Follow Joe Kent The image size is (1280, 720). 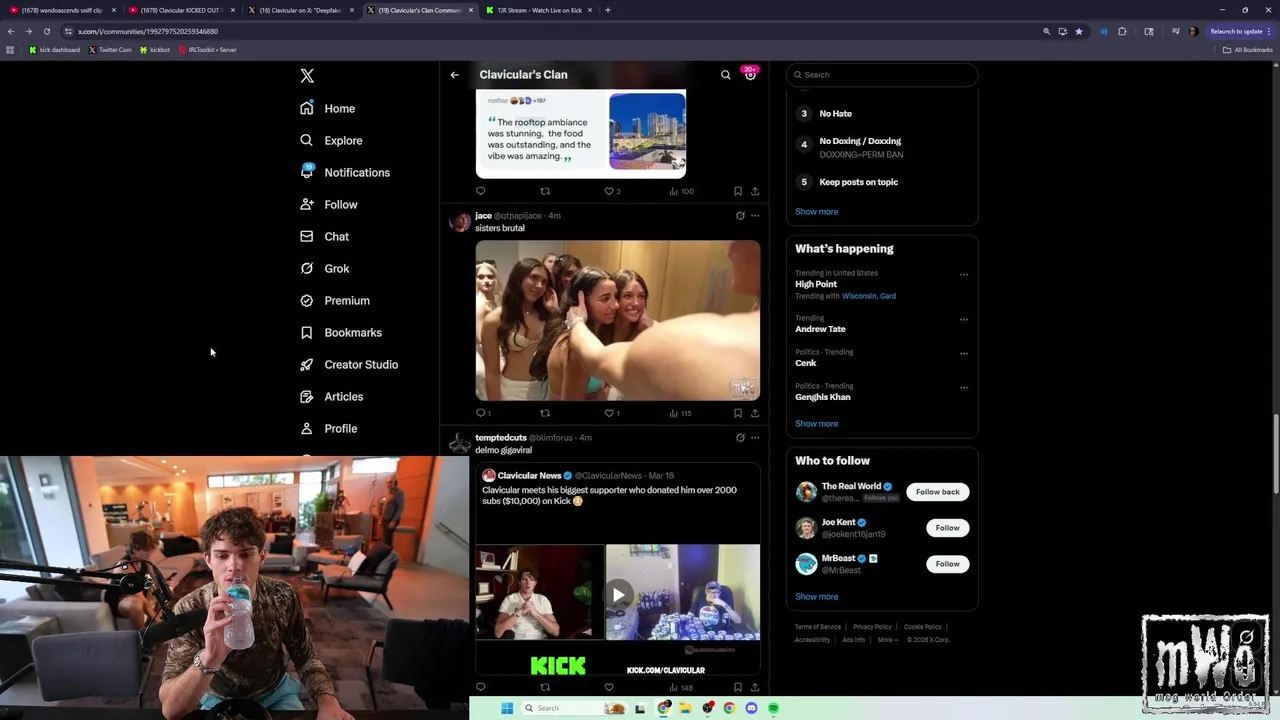point(947,528)
